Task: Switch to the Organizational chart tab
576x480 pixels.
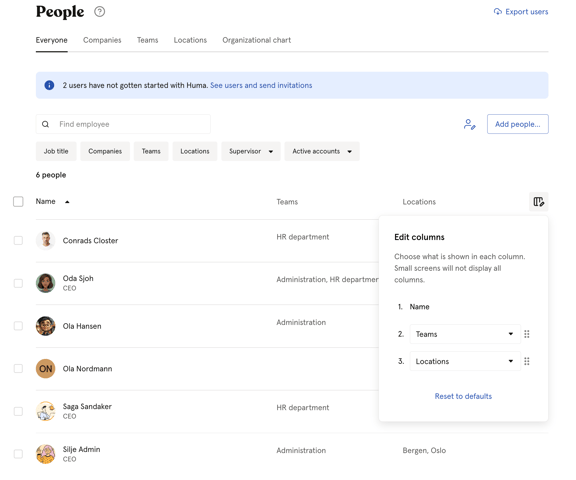Action: pyautogui.click(x=256, y=40)
